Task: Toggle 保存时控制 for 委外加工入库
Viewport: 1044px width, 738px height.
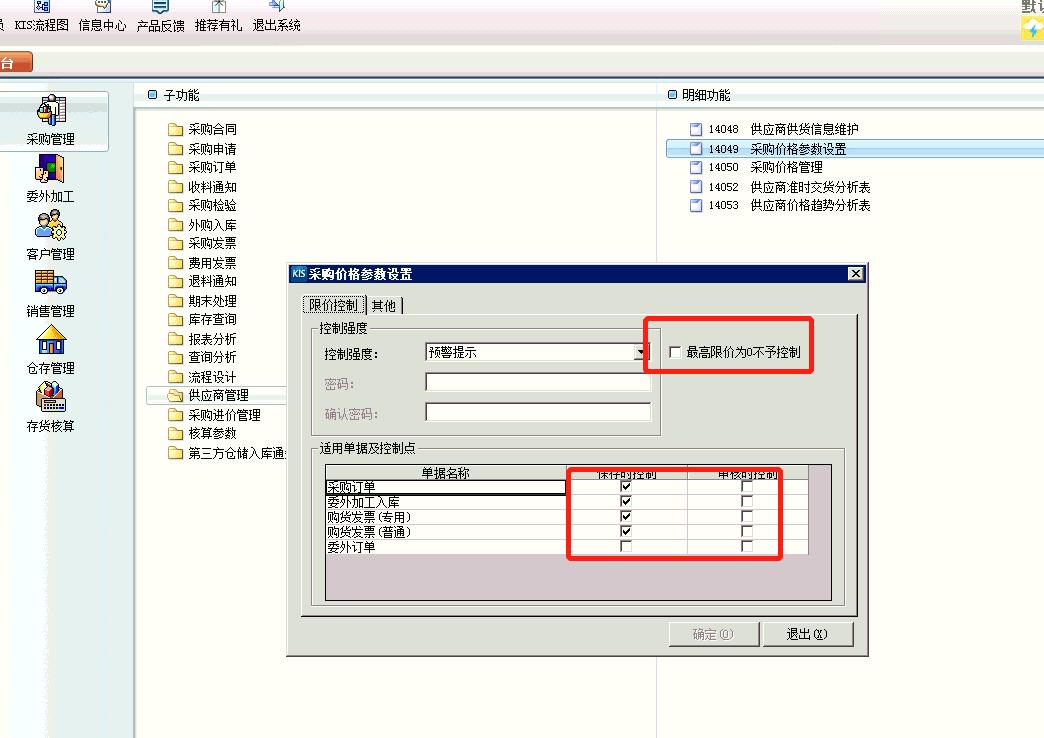Action: 626,502
